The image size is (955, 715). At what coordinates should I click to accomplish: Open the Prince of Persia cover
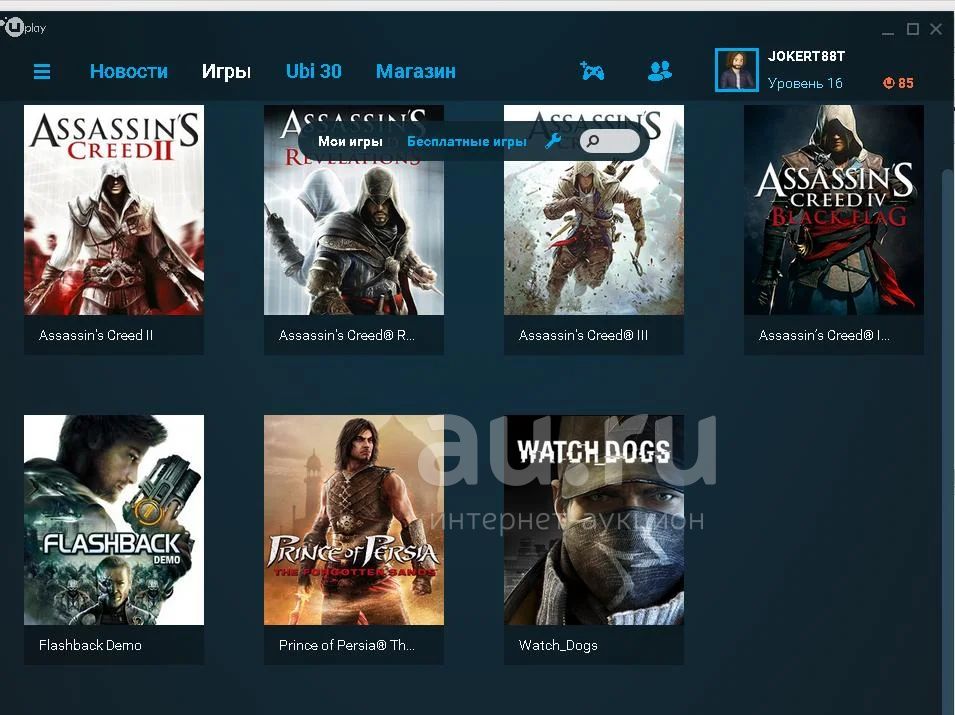354,520
